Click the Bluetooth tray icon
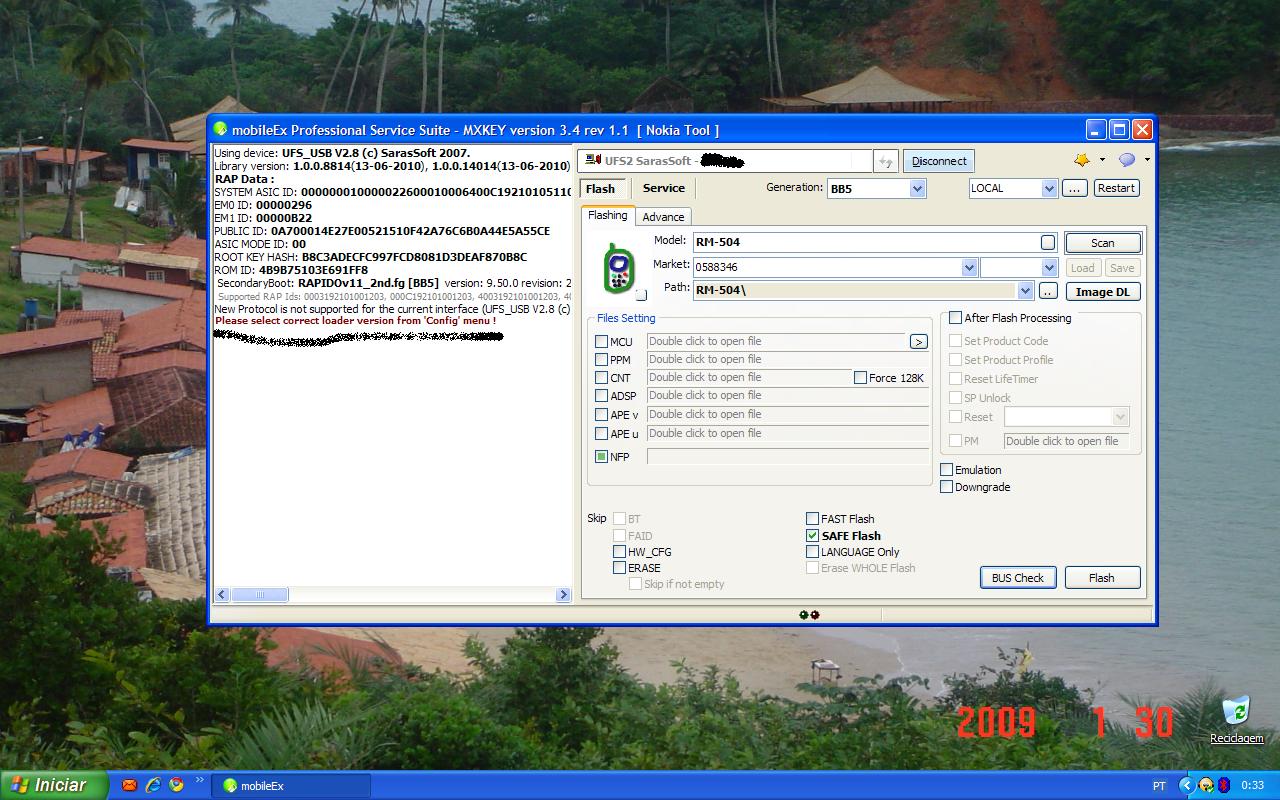 1224,785
